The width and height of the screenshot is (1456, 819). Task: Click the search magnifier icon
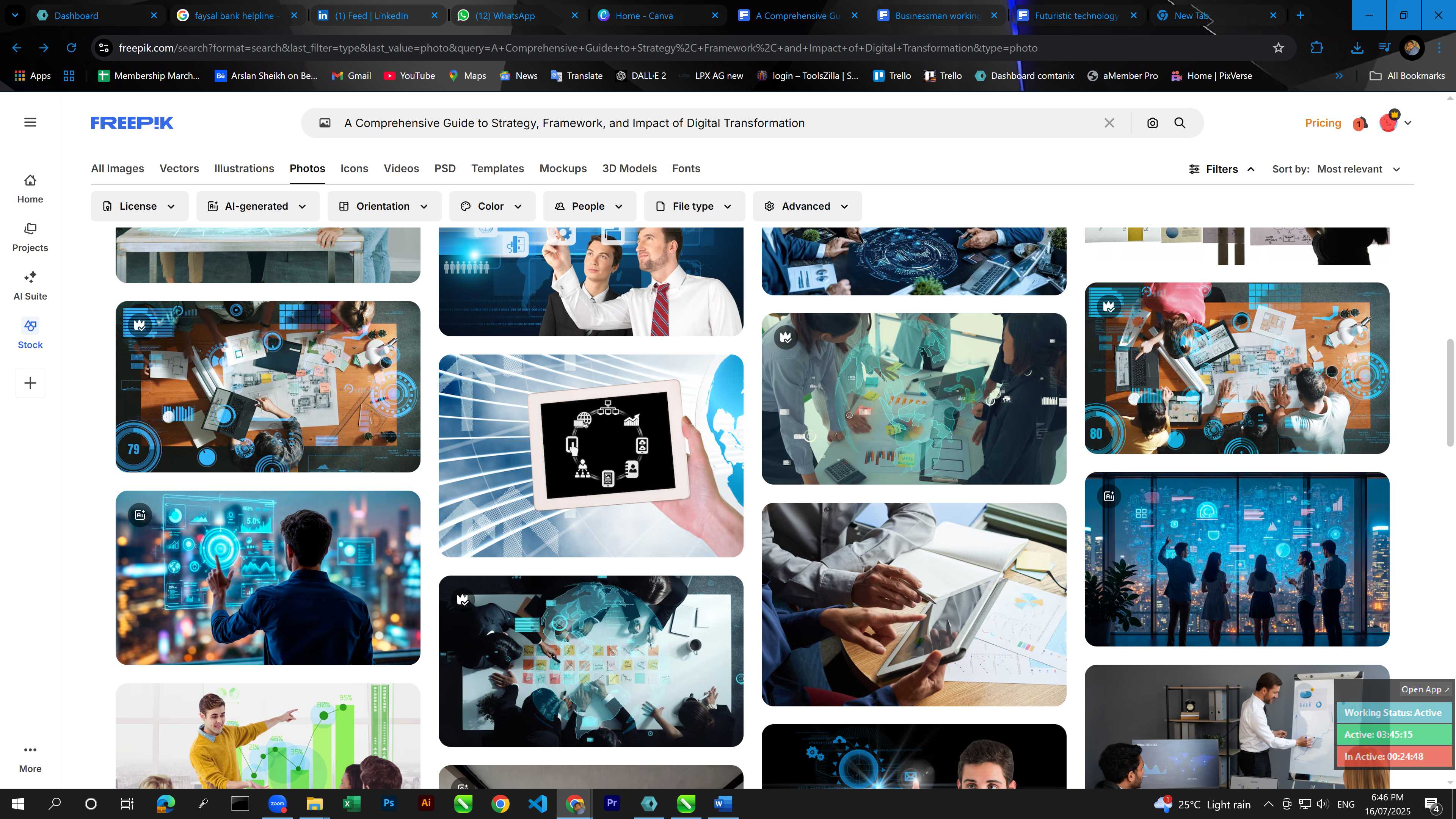[x=1180, y=122]
